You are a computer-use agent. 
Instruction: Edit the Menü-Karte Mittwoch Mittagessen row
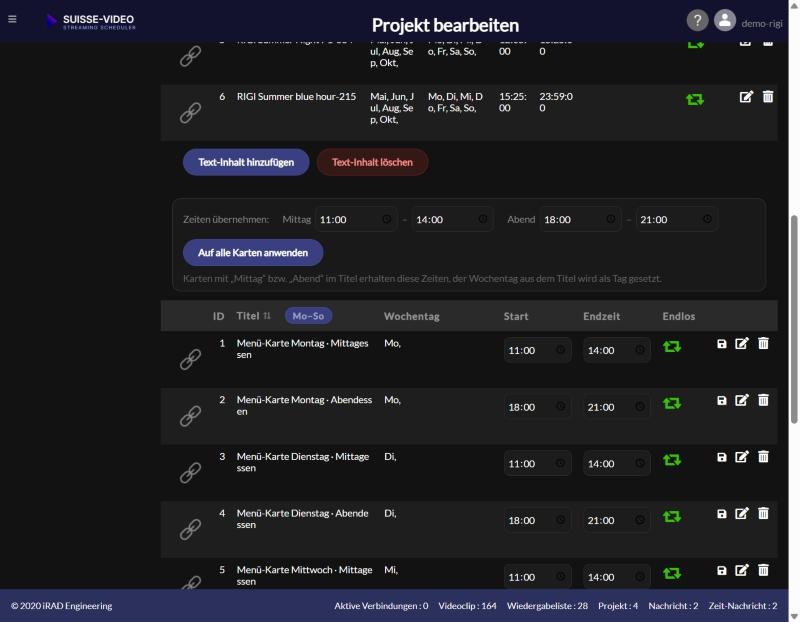pos(742,570)
